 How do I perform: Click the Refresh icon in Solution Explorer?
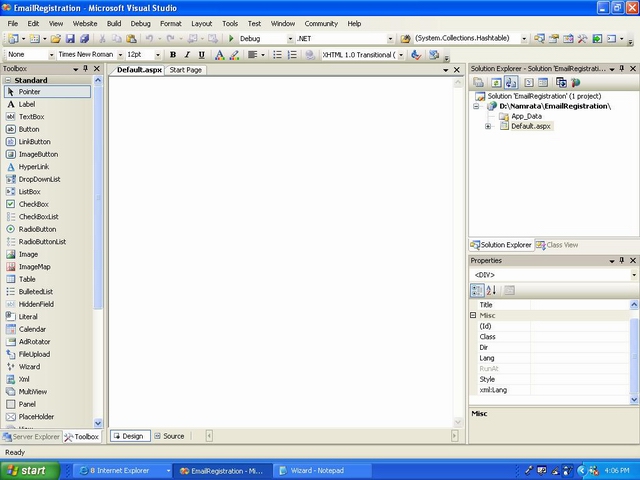click(496, 83)
